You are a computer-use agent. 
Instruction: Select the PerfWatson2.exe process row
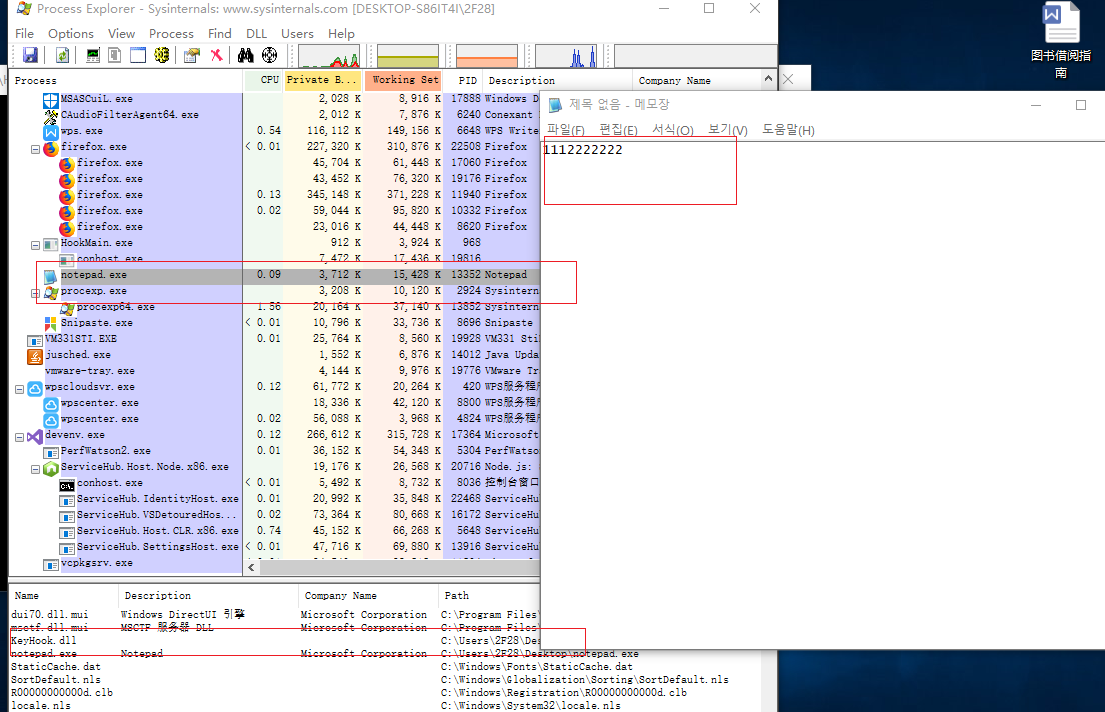pyautogui.click(x=275, y=452)
